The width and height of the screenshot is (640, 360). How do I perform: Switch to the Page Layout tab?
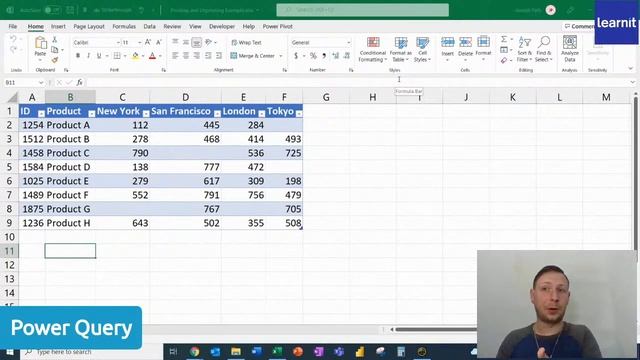89,26
